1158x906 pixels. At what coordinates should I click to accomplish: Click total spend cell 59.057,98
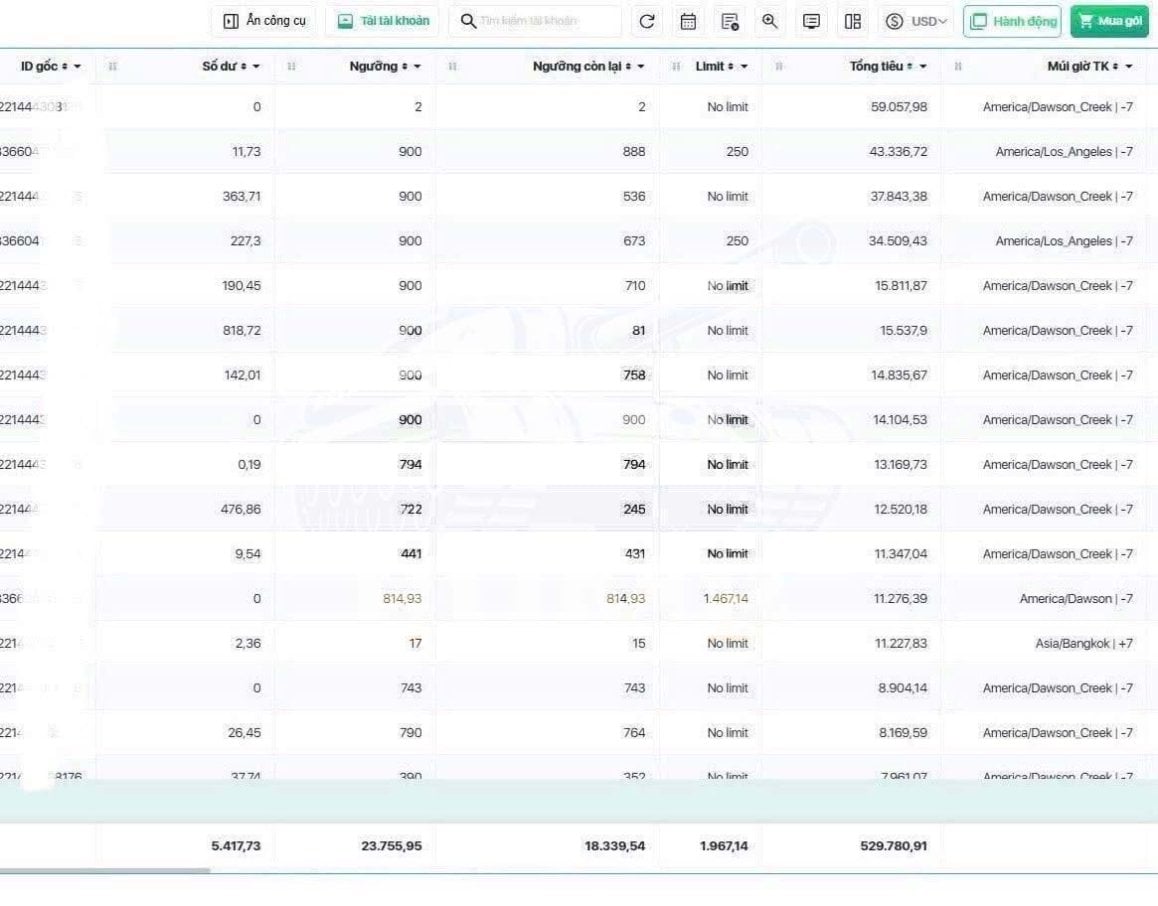(899, 107)
